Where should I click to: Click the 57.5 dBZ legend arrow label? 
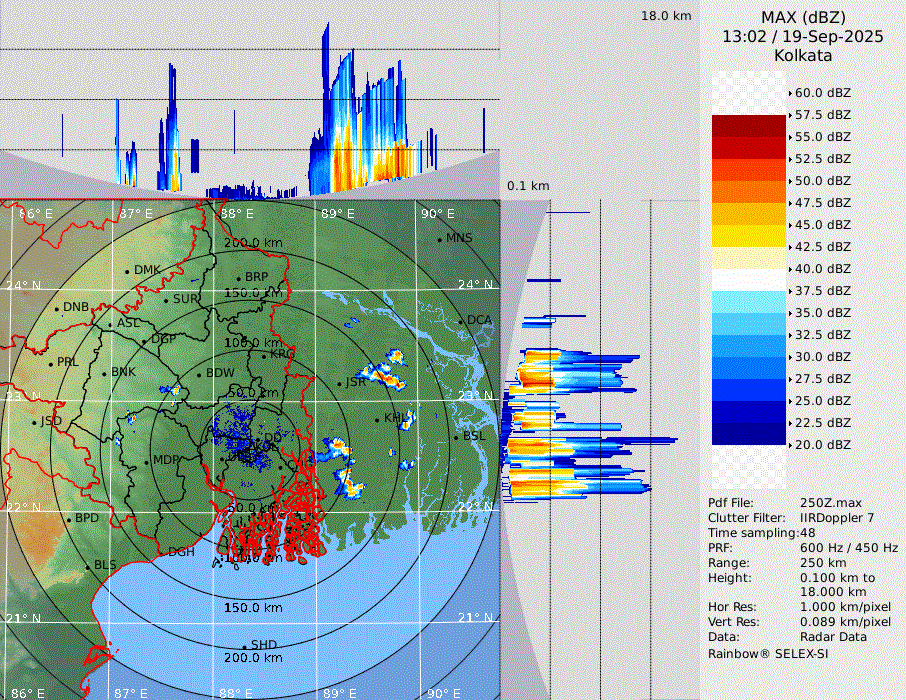[x=822, y=115]
